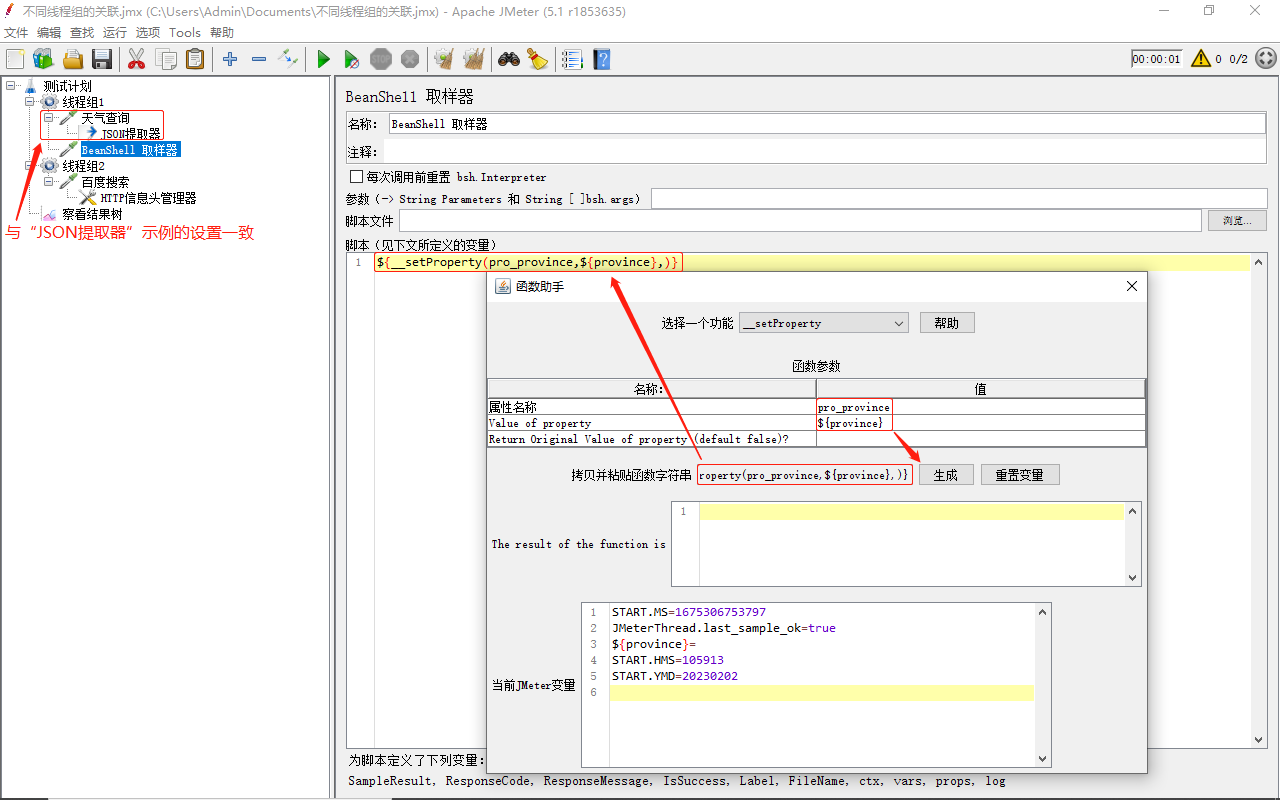Screen dimensions: 1280x800
Task: Click the Paste clipboard icon
Action: 195,59
